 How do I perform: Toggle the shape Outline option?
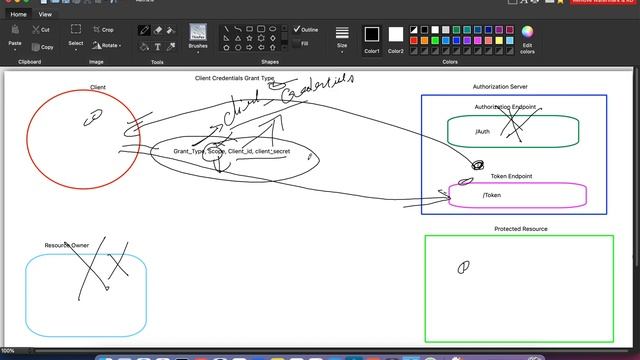[306, 29]
